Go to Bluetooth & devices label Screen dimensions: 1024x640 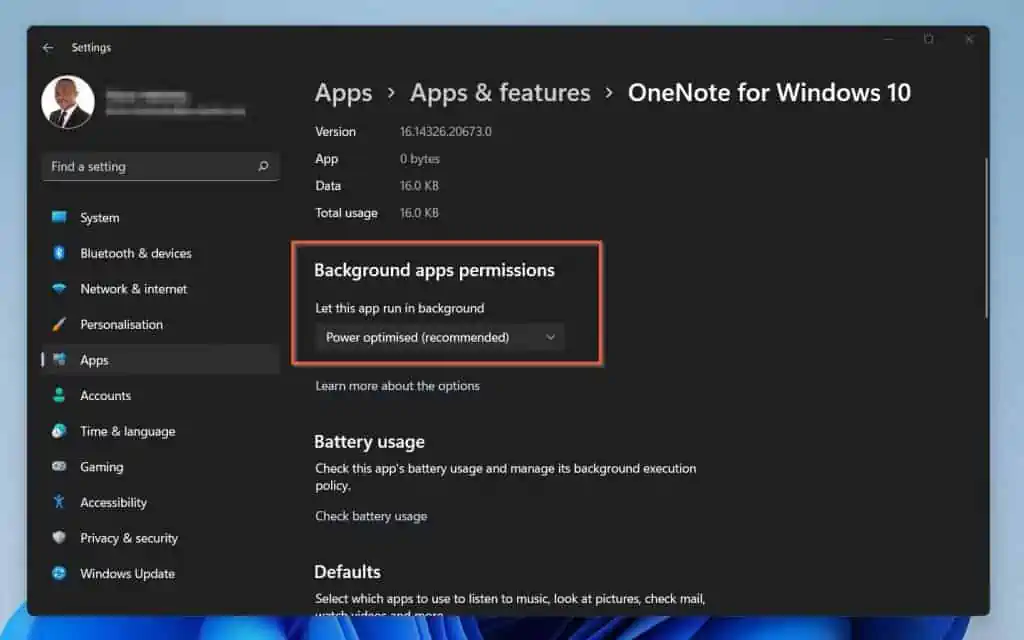[136, 253]
